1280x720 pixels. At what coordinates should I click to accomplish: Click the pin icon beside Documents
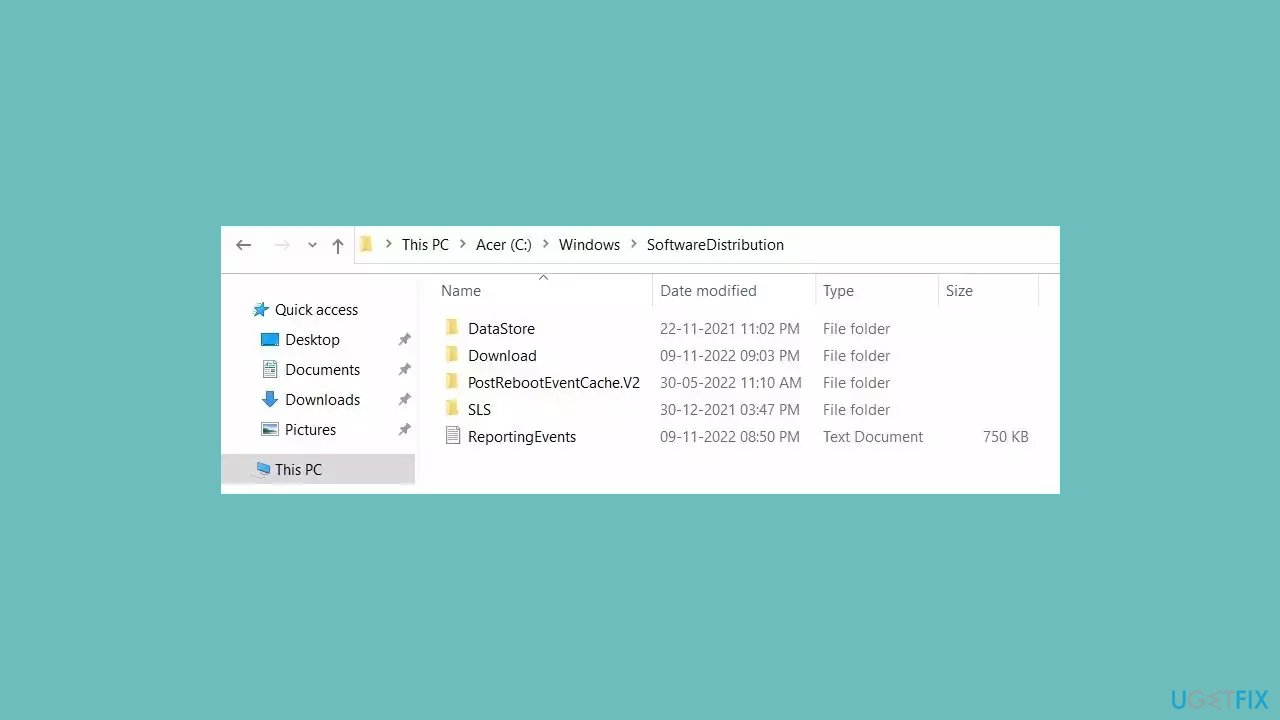[404, 370]
